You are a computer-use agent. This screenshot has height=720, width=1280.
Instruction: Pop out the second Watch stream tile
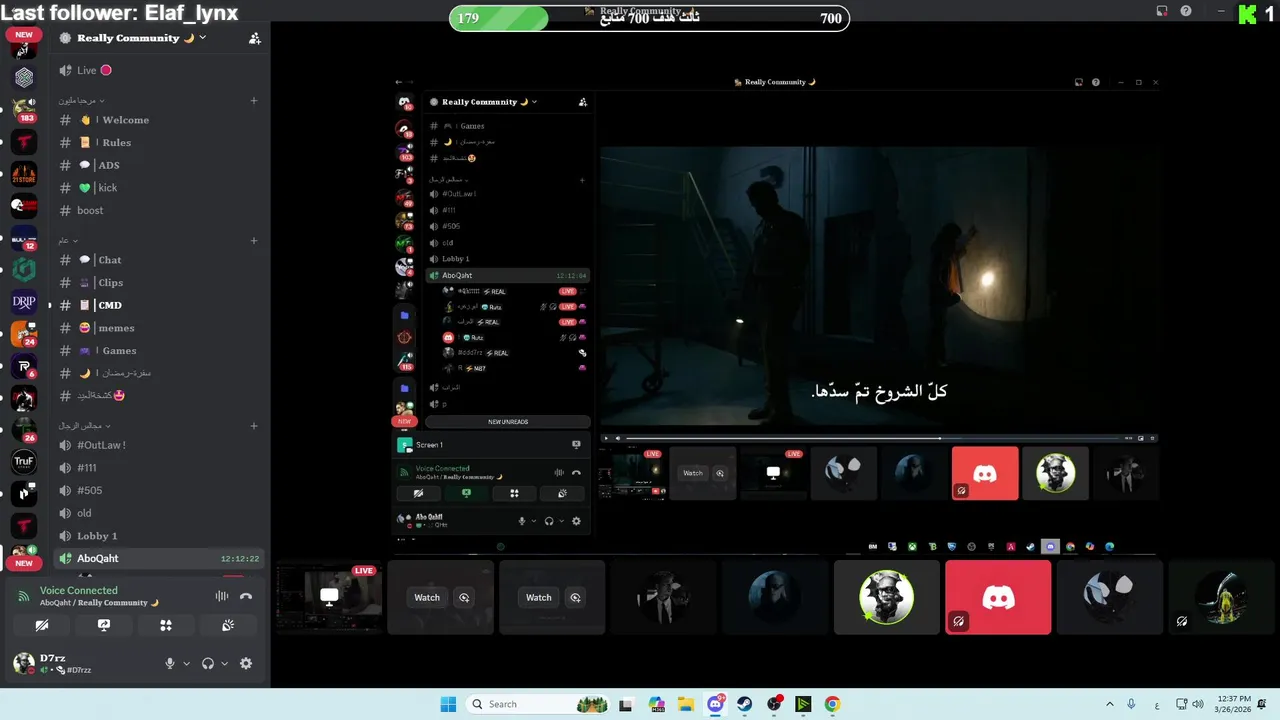tap(576, 597)
